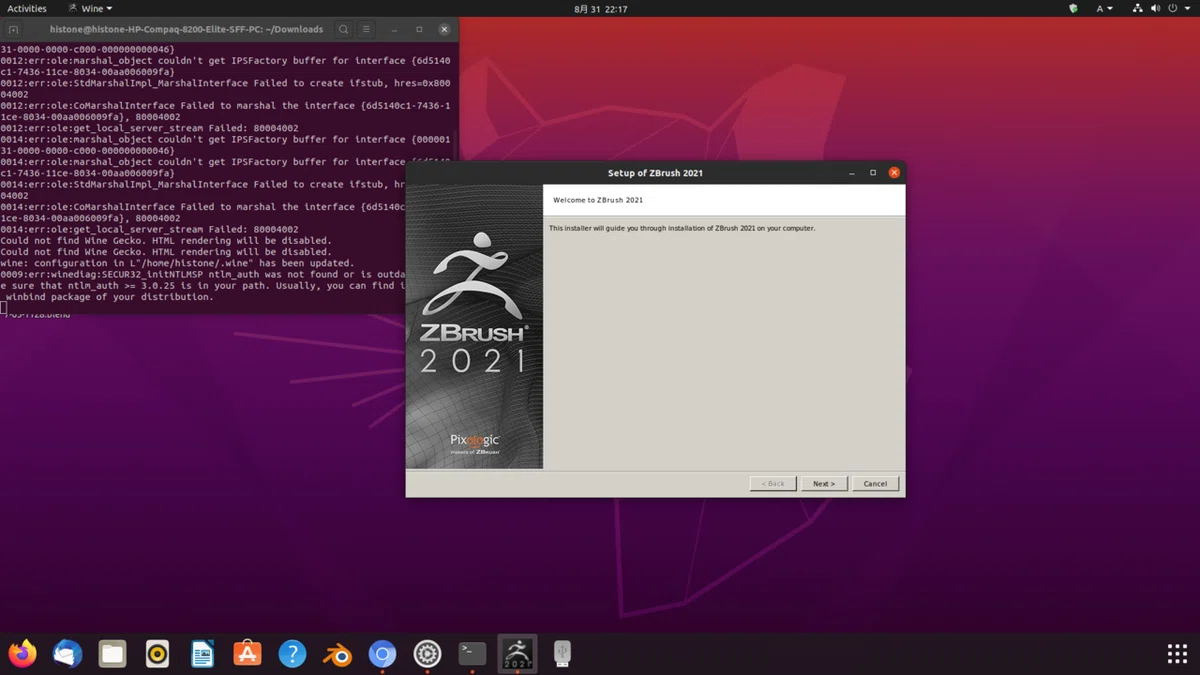
Task: Launch Blender from the dock
Action: pos(337,654)
